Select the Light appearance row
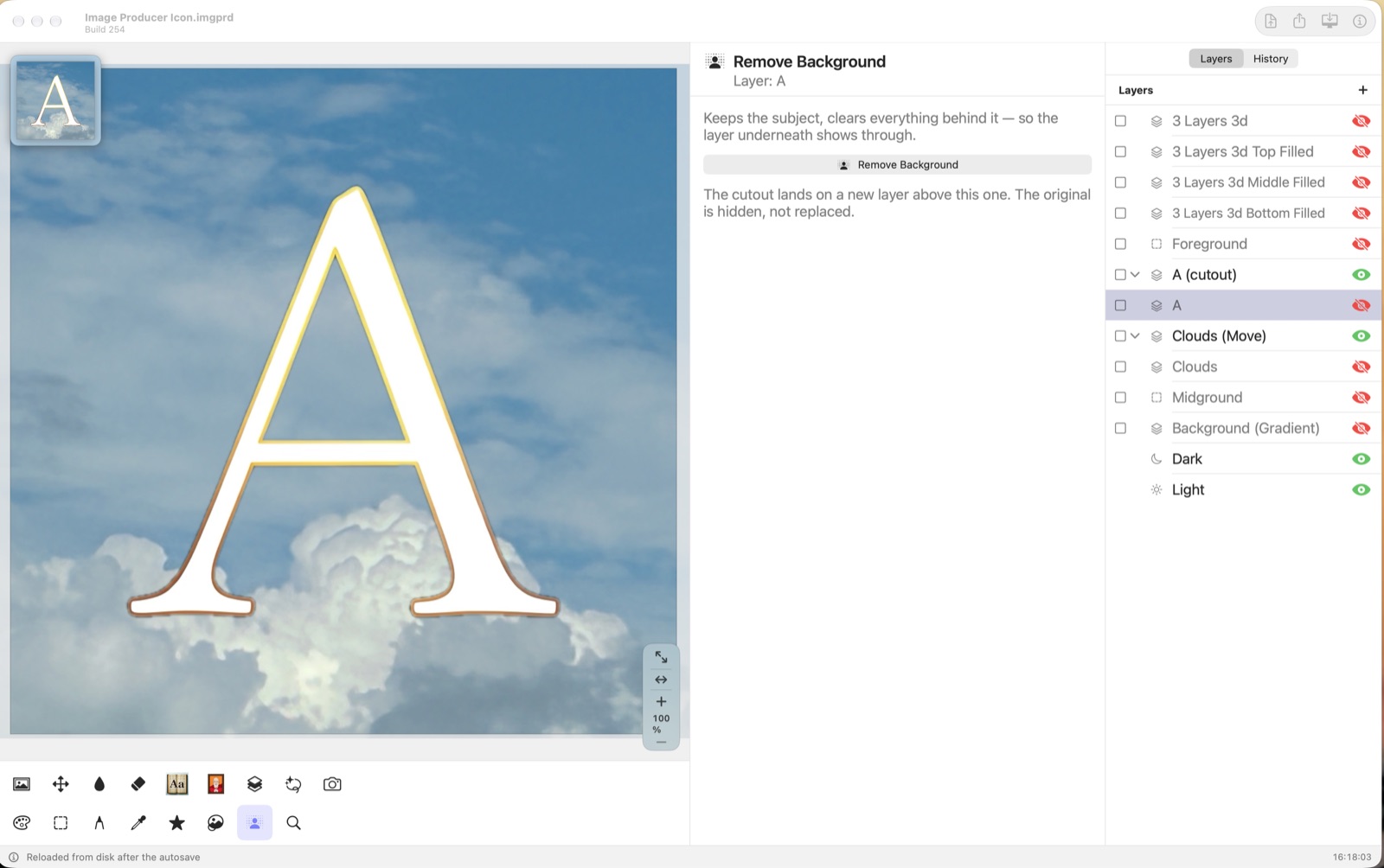Viewport: 1384px width, 868px height. [1243, 489]
